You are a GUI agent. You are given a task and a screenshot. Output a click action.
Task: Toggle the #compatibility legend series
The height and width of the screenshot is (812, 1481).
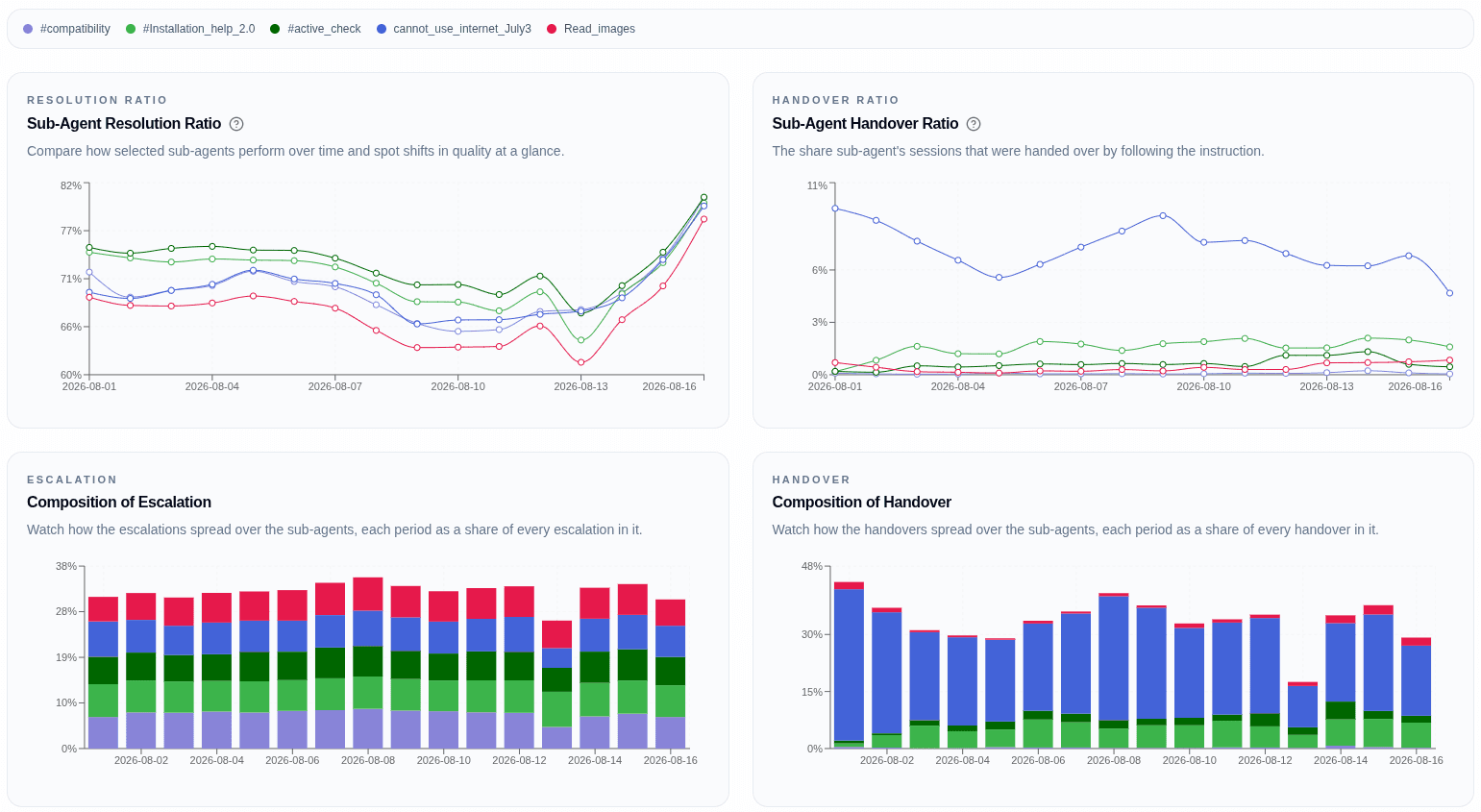(x=66, y=29)
